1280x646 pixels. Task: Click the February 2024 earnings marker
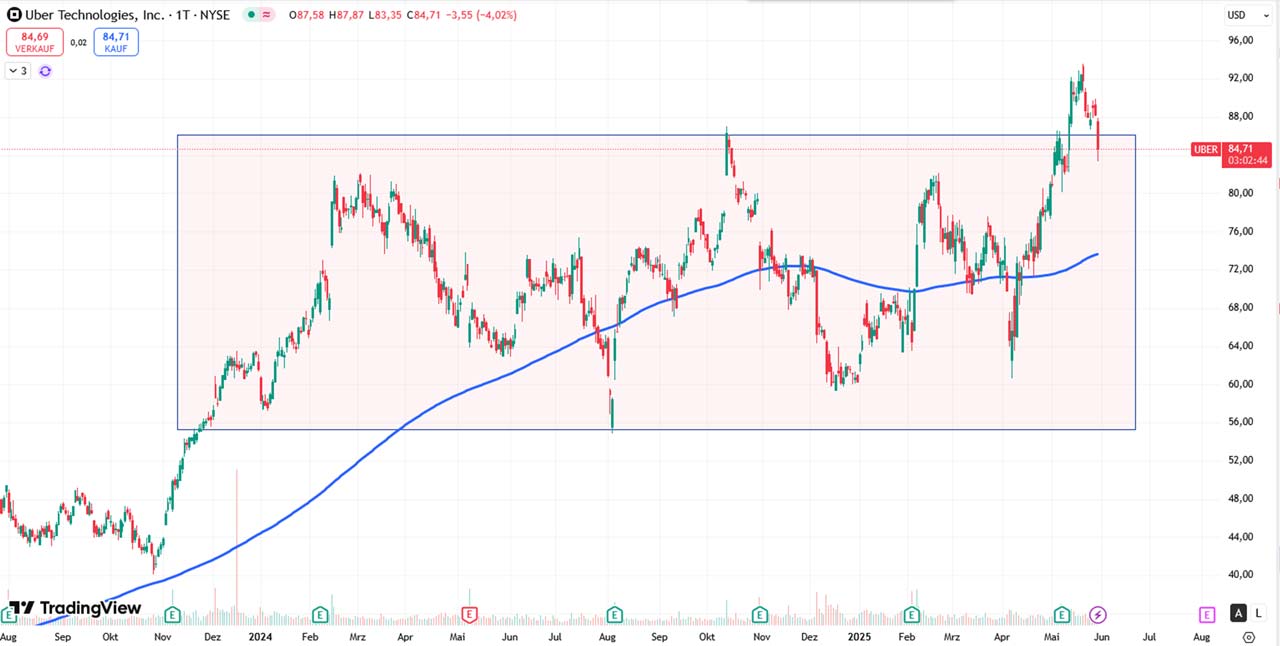tap(321, 614)
